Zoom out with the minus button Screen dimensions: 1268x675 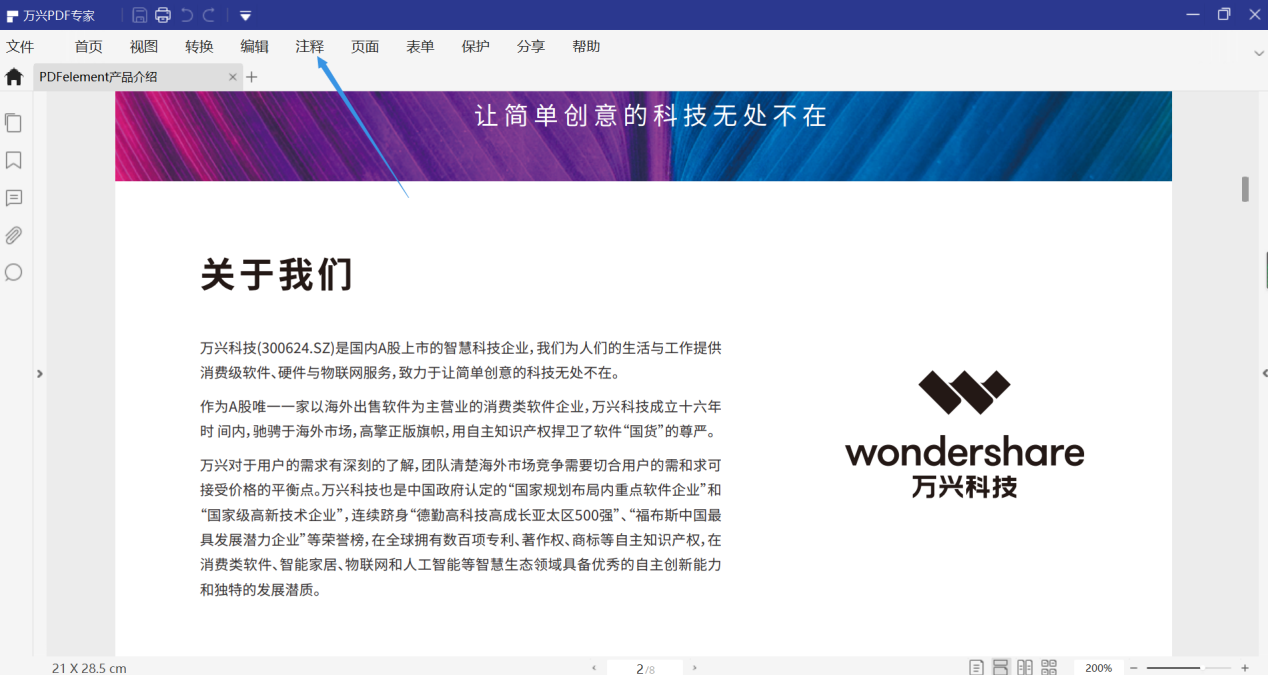click(1133, 668)
